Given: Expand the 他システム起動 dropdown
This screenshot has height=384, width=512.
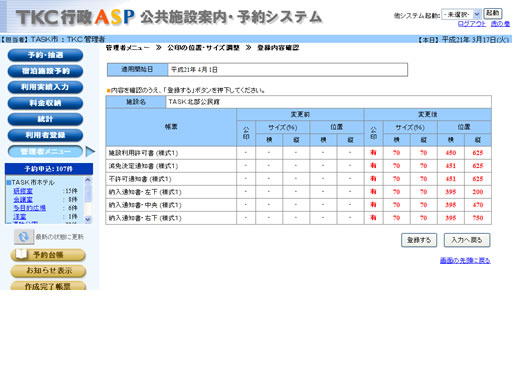Looking at the screenshot, I should 461,14.
